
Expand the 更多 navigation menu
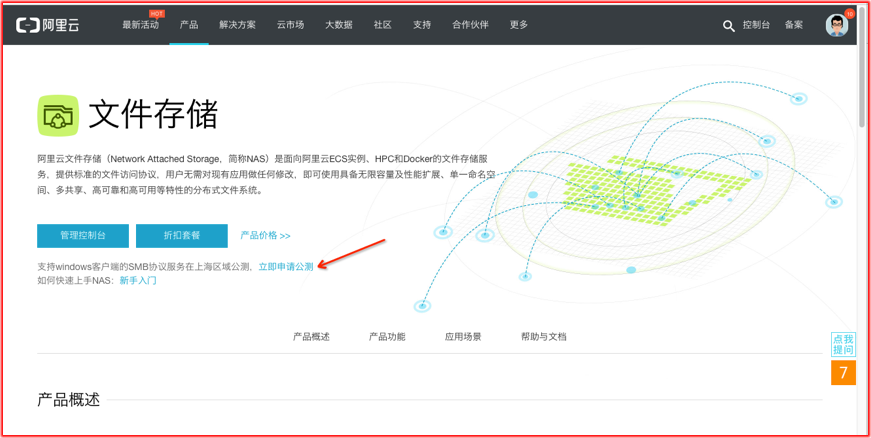pyautogui.click(x=519, y=25)
